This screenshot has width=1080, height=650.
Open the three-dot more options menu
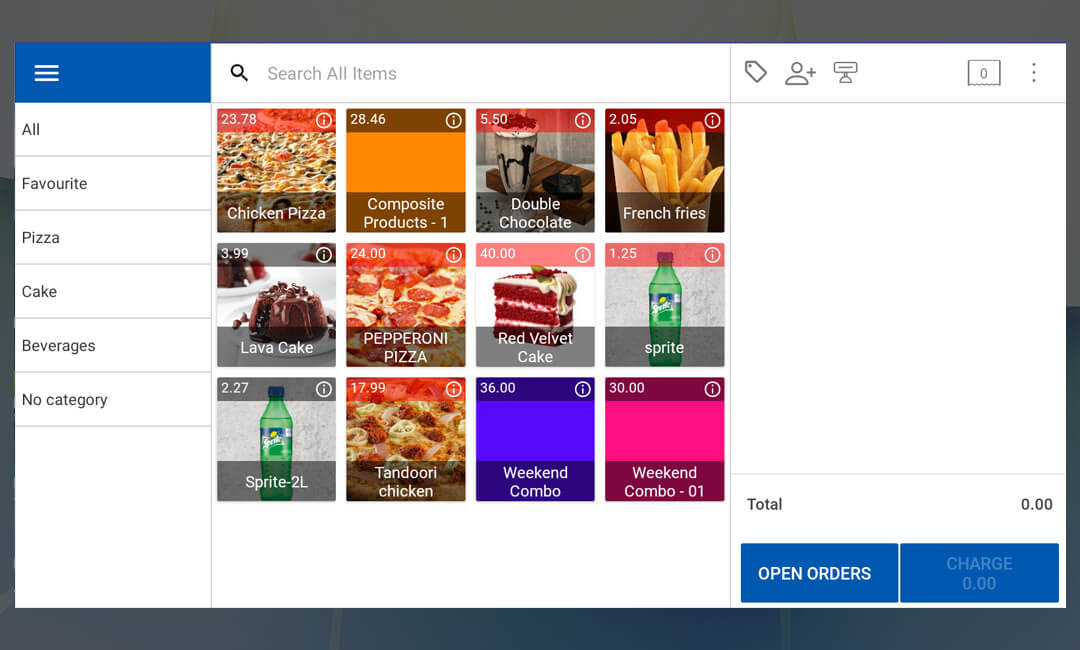(1034, 73)
